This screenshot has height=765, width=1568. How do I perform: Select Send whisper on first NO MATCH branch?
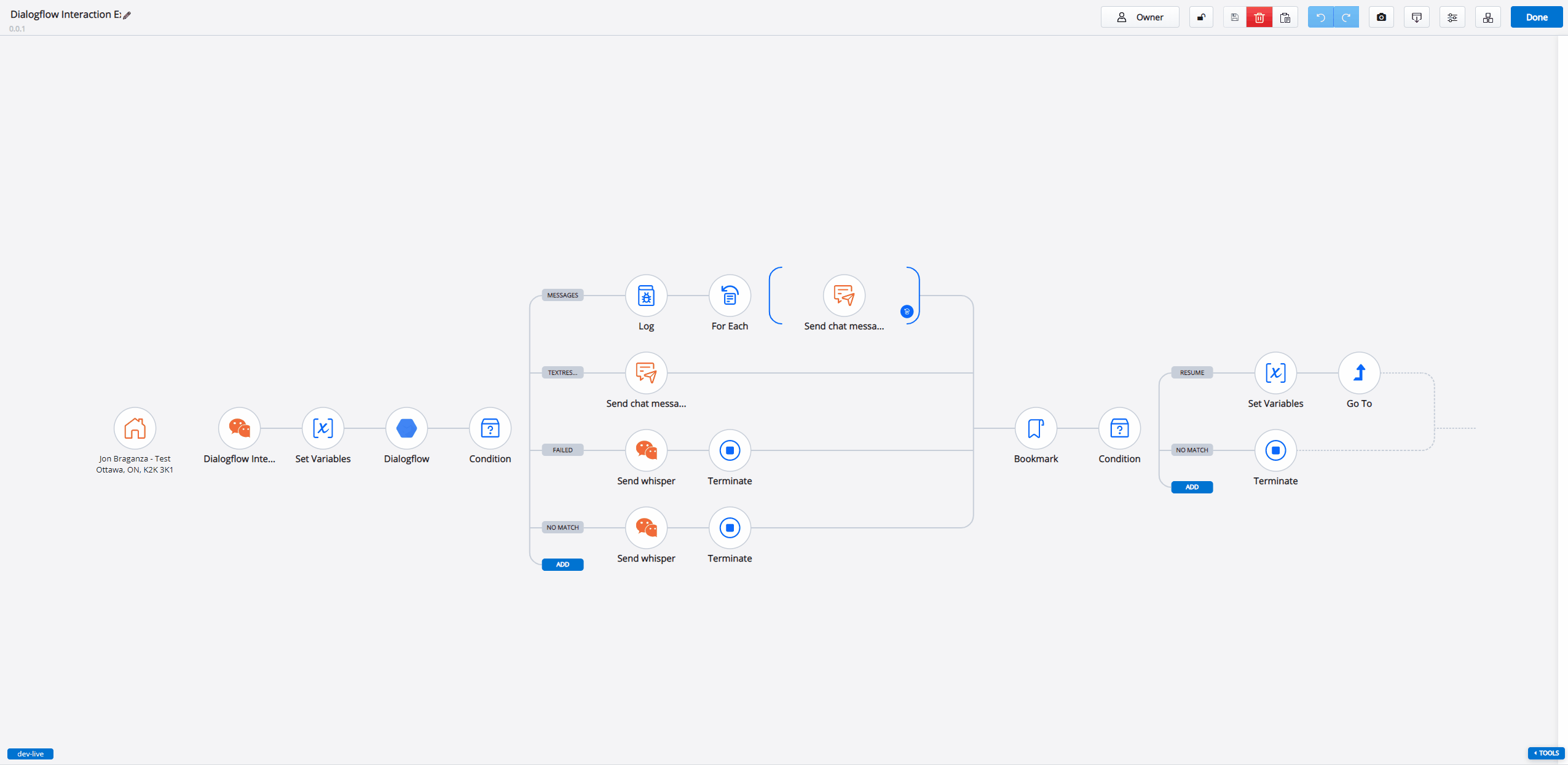coord(646,528)
